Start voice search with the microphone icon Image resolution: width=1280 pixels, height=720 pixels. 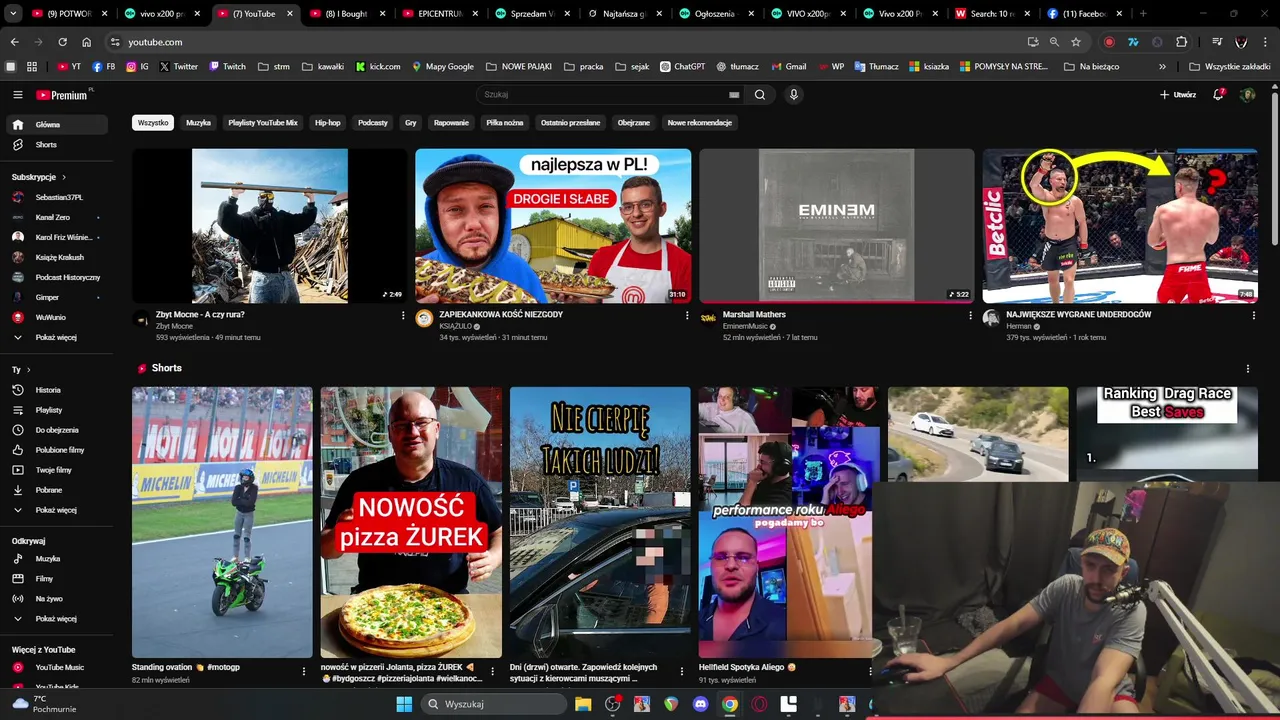(x=794, y=95)
